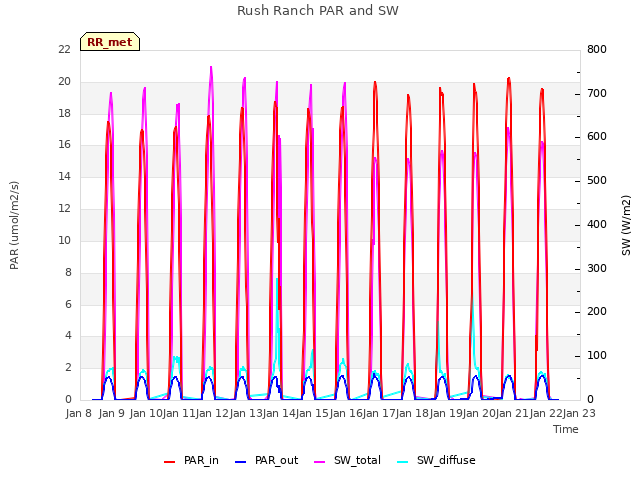This screenshot has height=480, width=640.
Task: Click the 22 tick on the PAR axis
Action: click(x=64, y=50)
